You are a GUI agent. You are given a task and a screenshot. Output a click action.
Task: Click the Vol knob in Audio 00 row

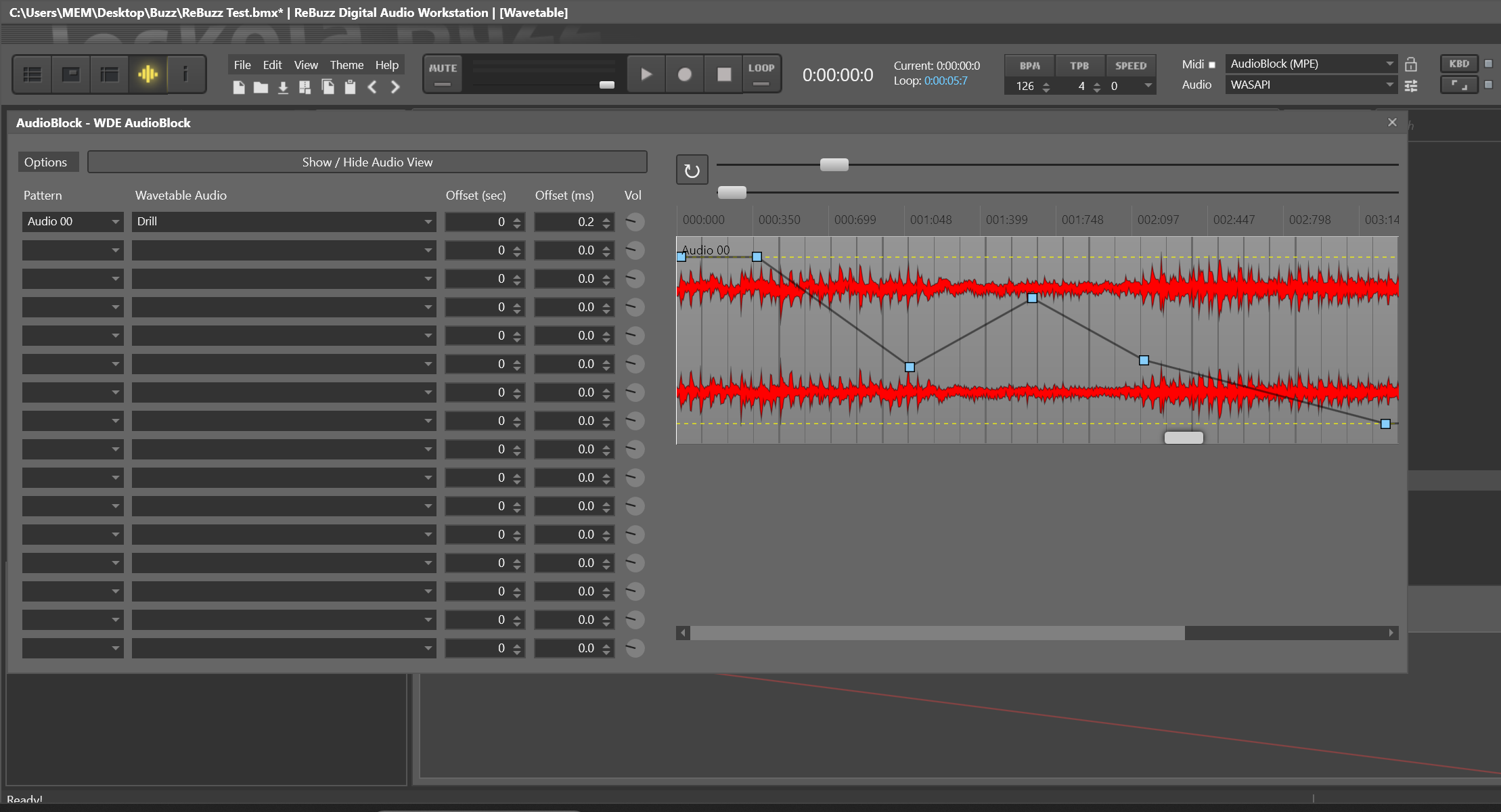coord(634,222)
